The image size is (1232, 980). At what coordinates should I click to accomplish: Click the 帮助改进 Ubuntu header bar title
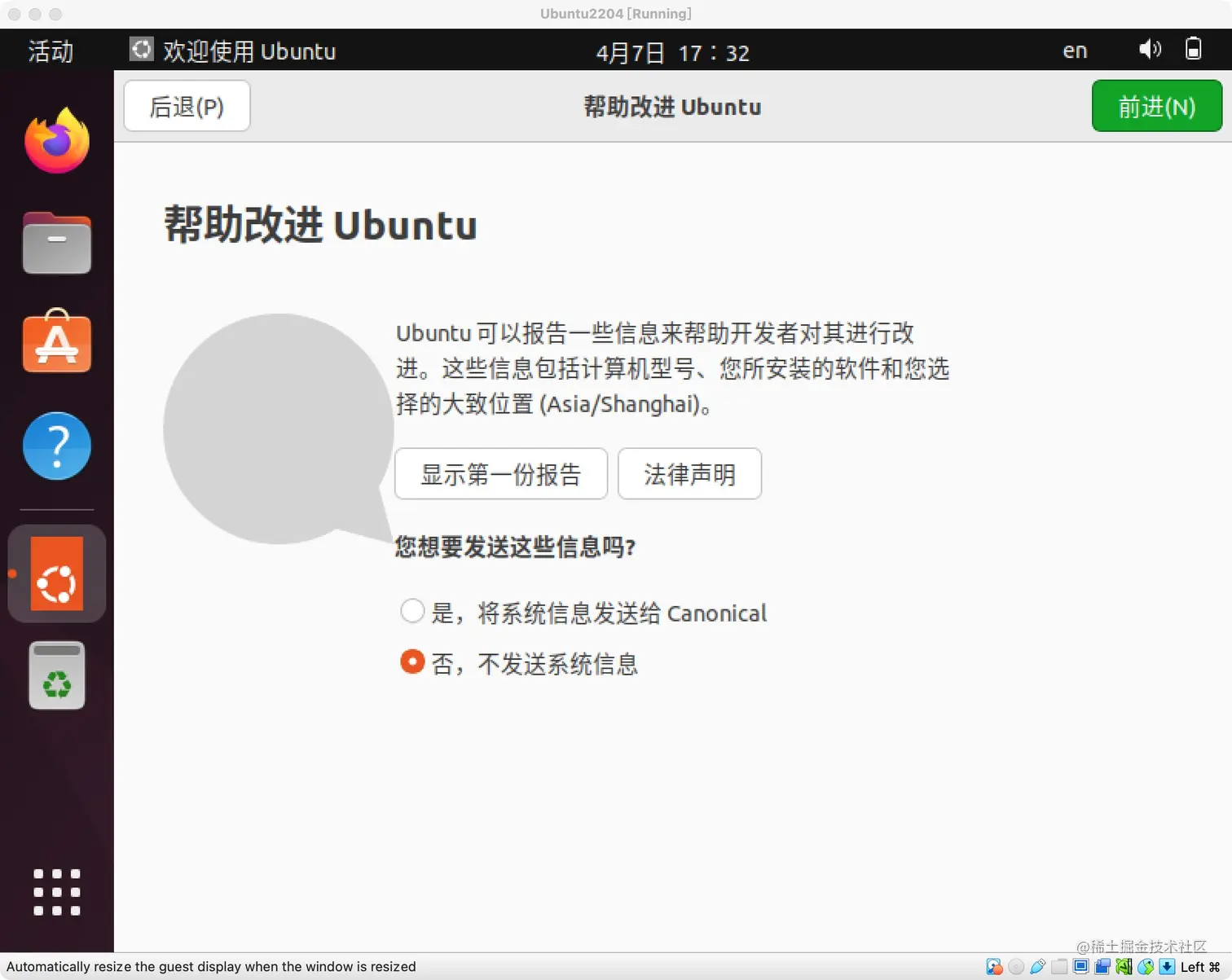coord(672,107)
